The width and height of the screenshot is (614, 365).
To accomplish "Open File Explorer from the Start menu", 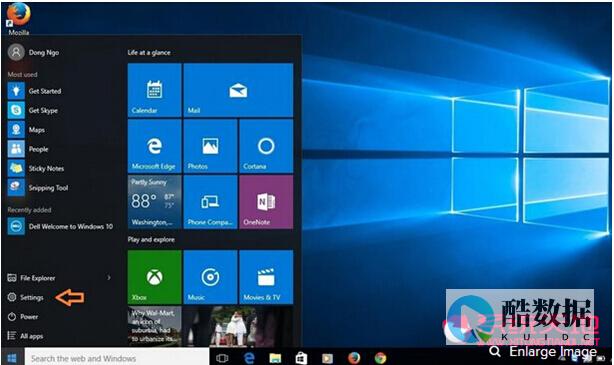I will point(31,278).
